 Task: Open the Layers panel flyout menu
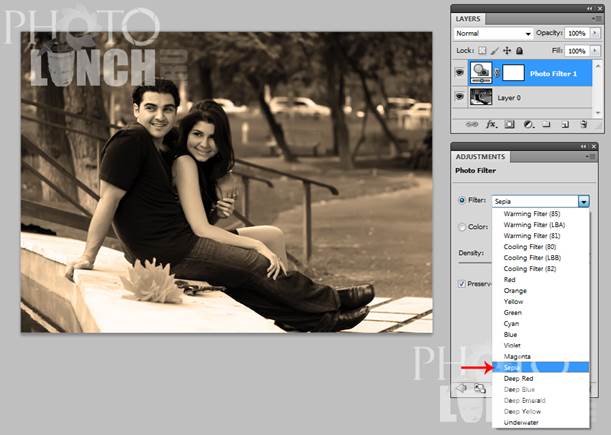coord(596,19)
